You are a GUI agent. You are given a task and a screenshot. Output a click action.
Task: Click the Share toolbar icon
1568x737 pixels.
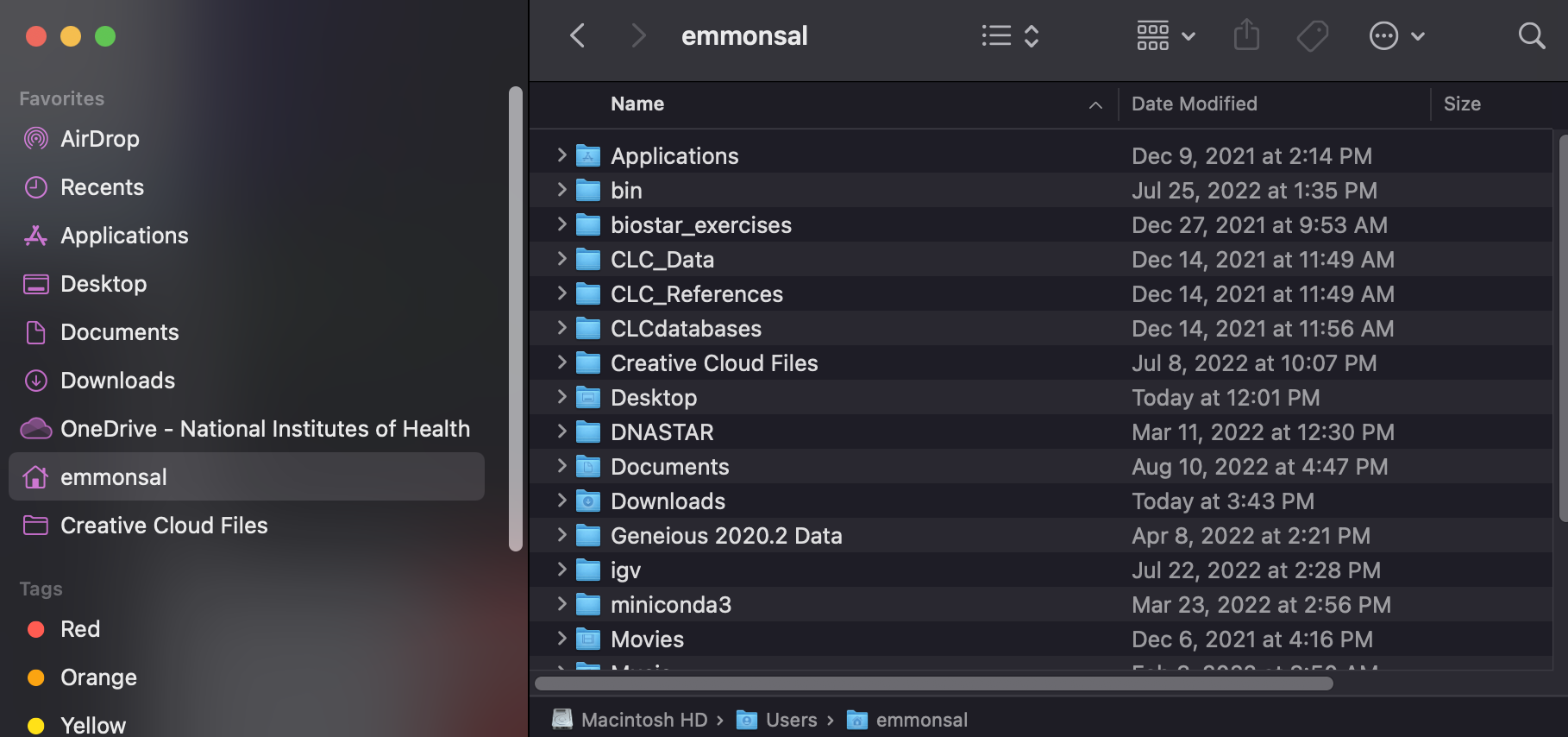(1246, 35)
